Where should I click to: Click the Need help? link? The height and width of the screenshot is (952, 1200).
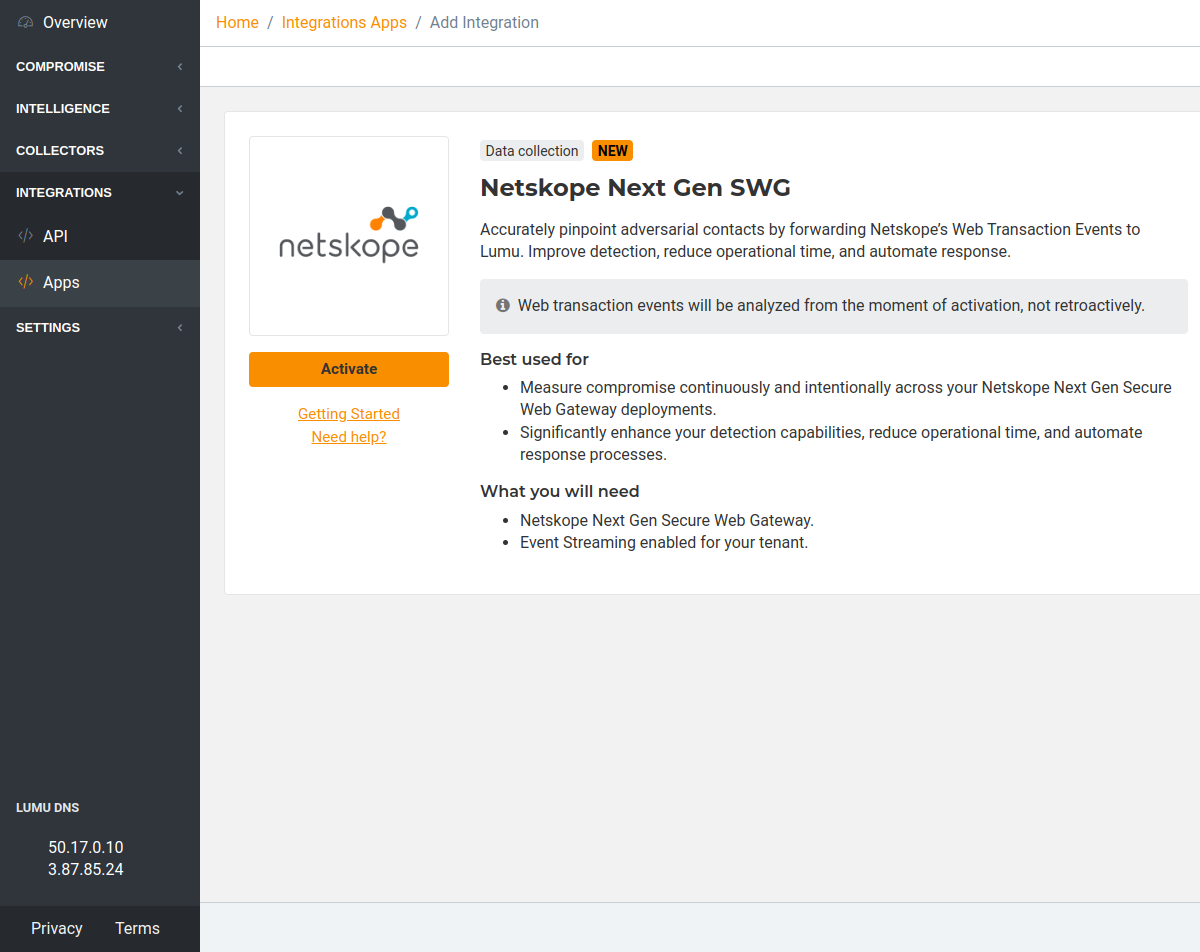[348, 436]
